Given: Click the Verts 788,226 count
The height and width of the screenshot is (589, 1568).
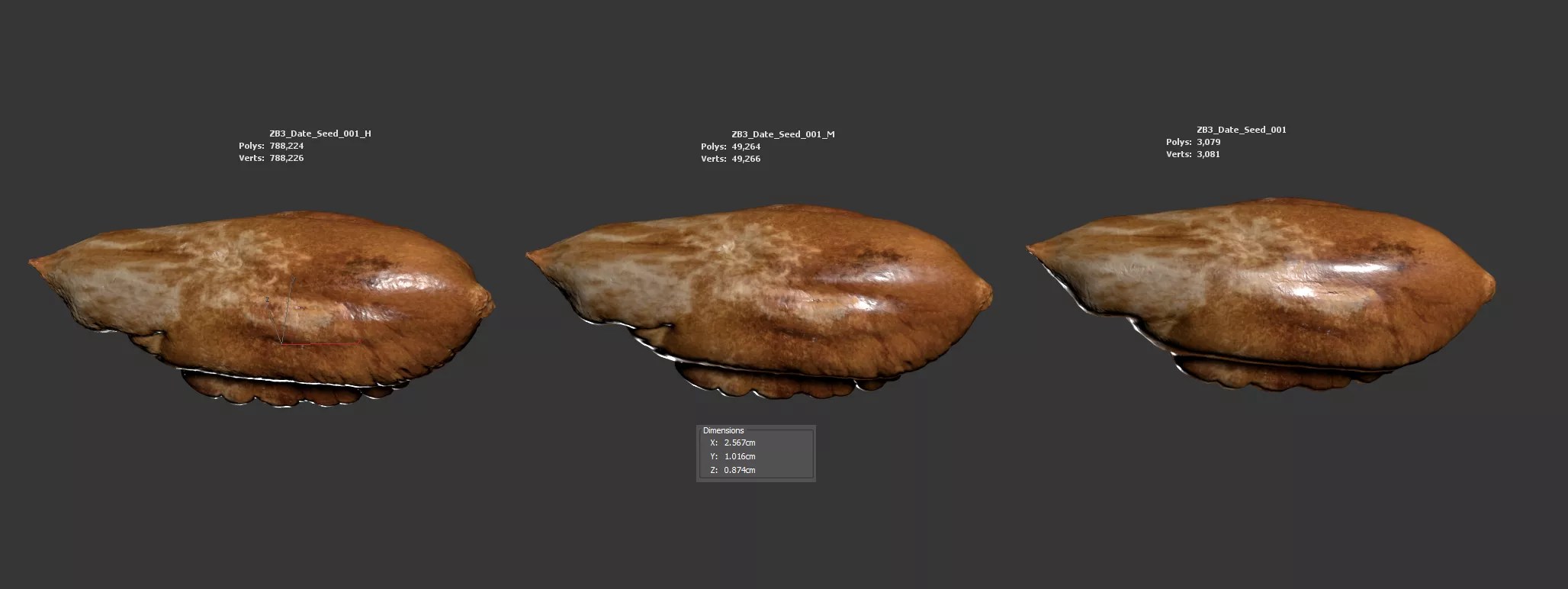Looking at the screenshot, I should pyautogui.click(x=286, y=158).
